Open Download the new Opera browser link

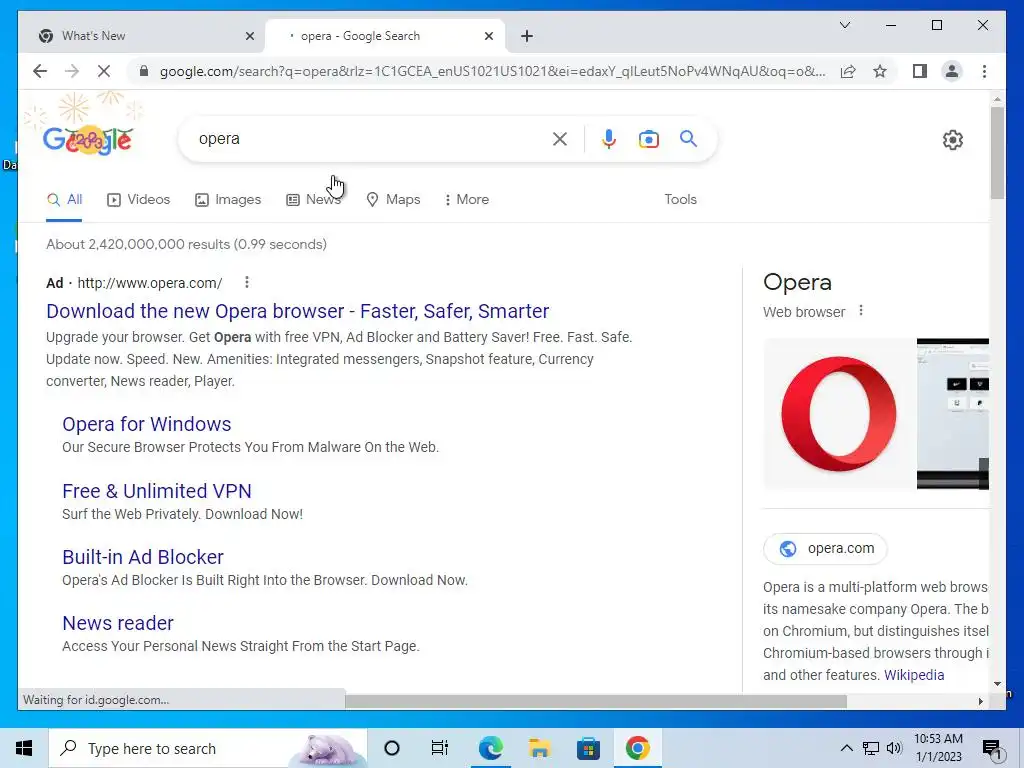297,312
